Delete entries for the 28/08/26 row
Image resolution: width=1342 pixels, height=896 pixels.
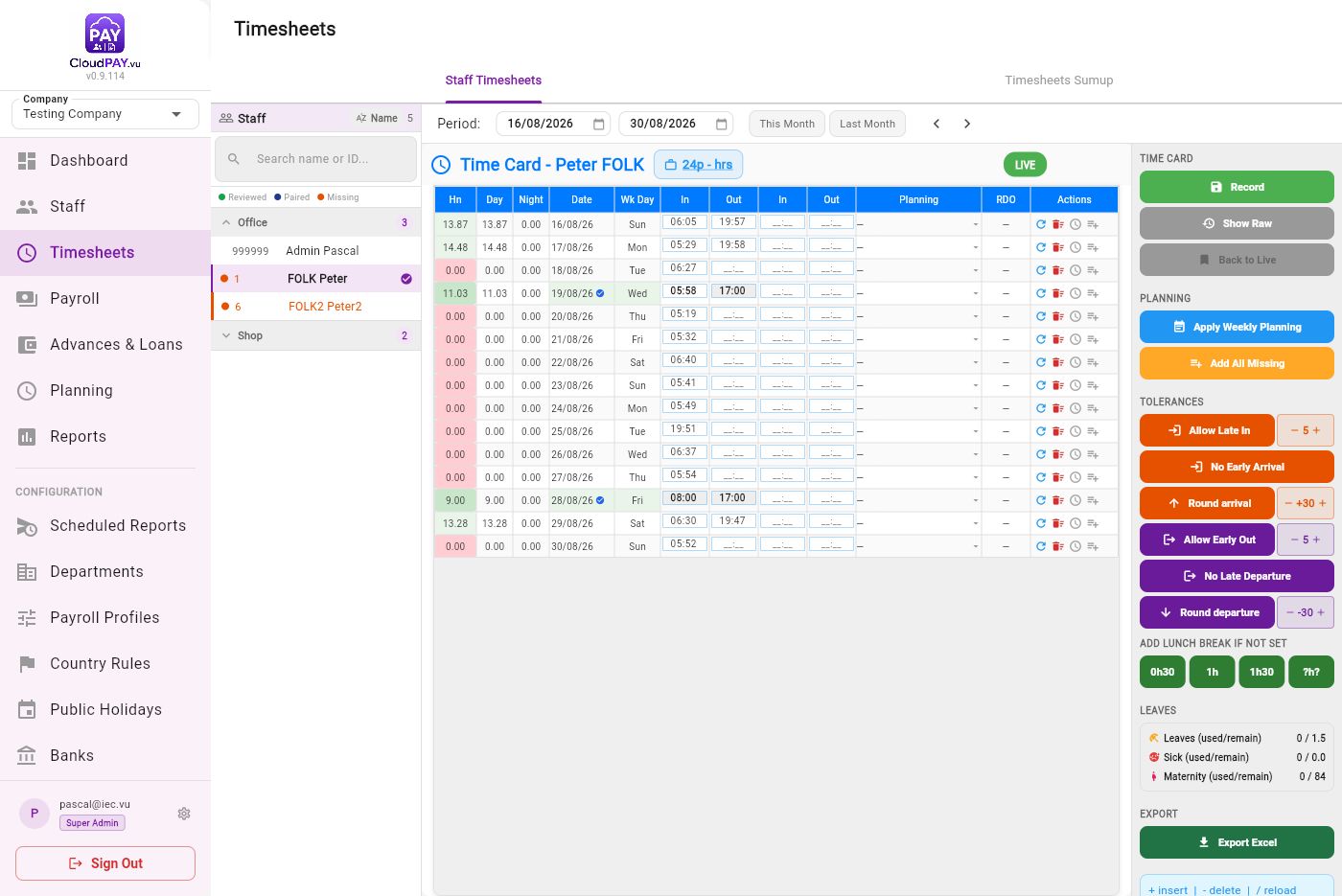1058,500
